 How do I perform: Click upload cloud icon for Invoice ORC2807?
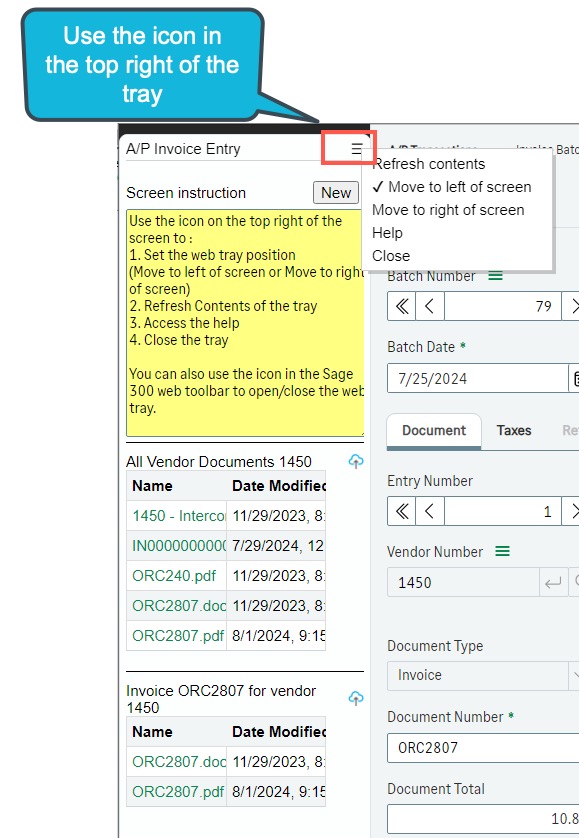(x=356, y=698)
